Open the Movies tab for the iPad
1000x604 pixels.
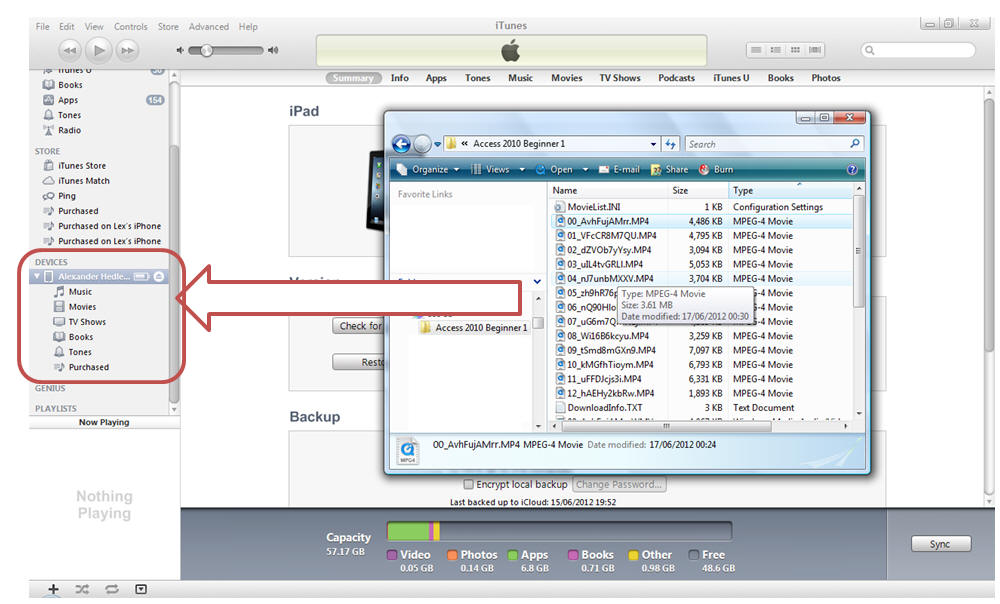point(567,78)
